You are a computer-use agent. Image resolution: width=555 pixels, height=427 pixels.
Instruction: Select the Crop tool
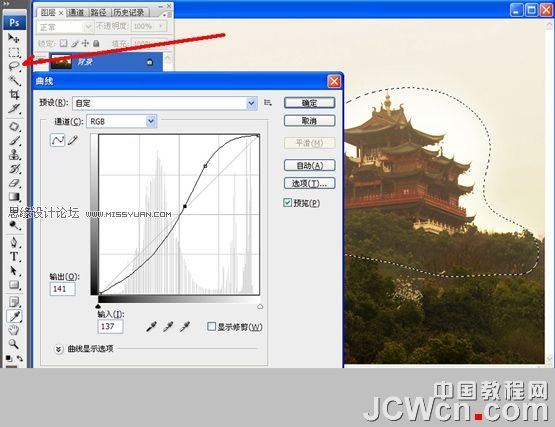pos(14,94)
